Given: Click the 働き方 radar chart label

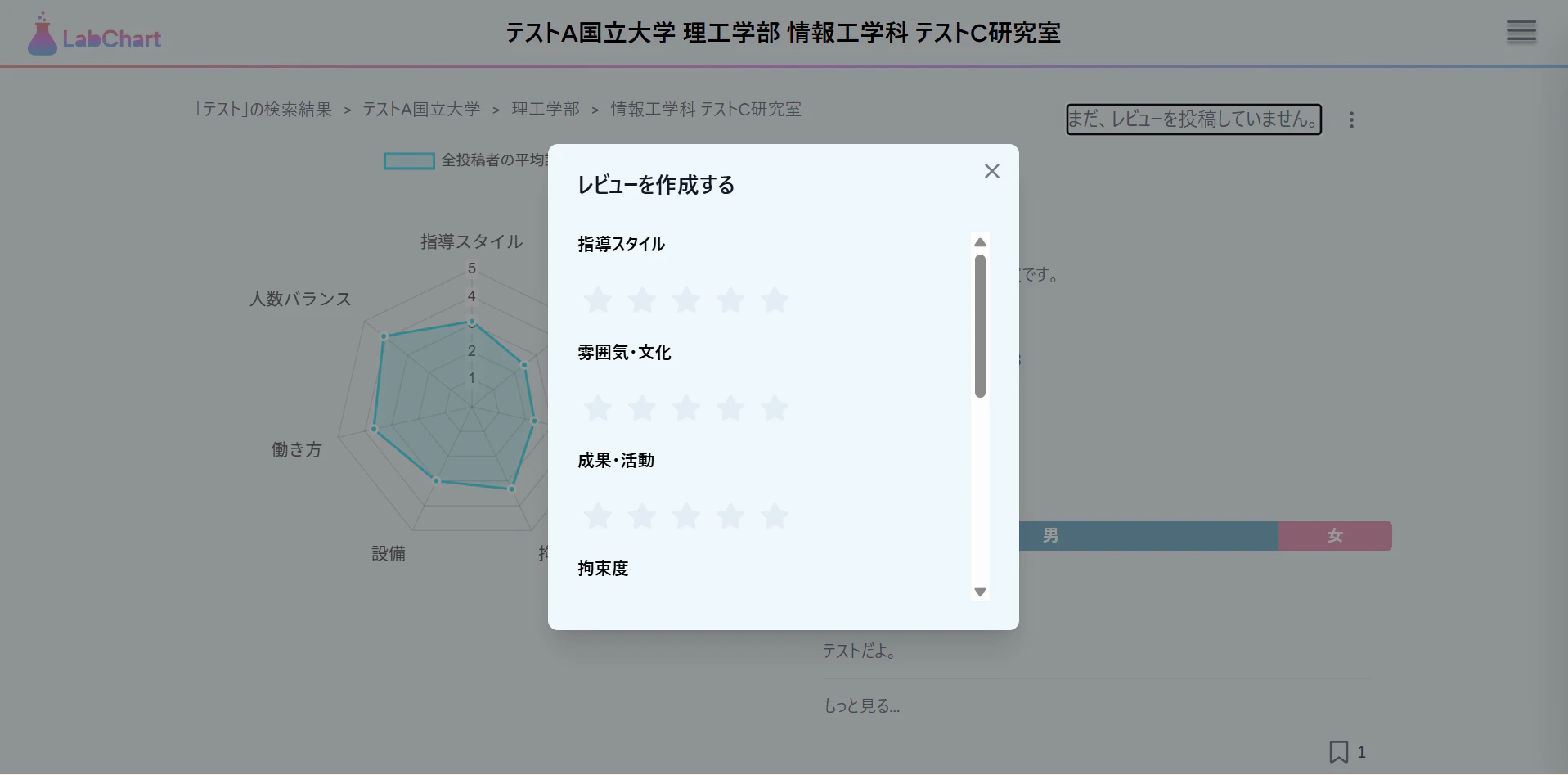Looking at the screenshot, I should pyautogui.click(x=296, y=449).
